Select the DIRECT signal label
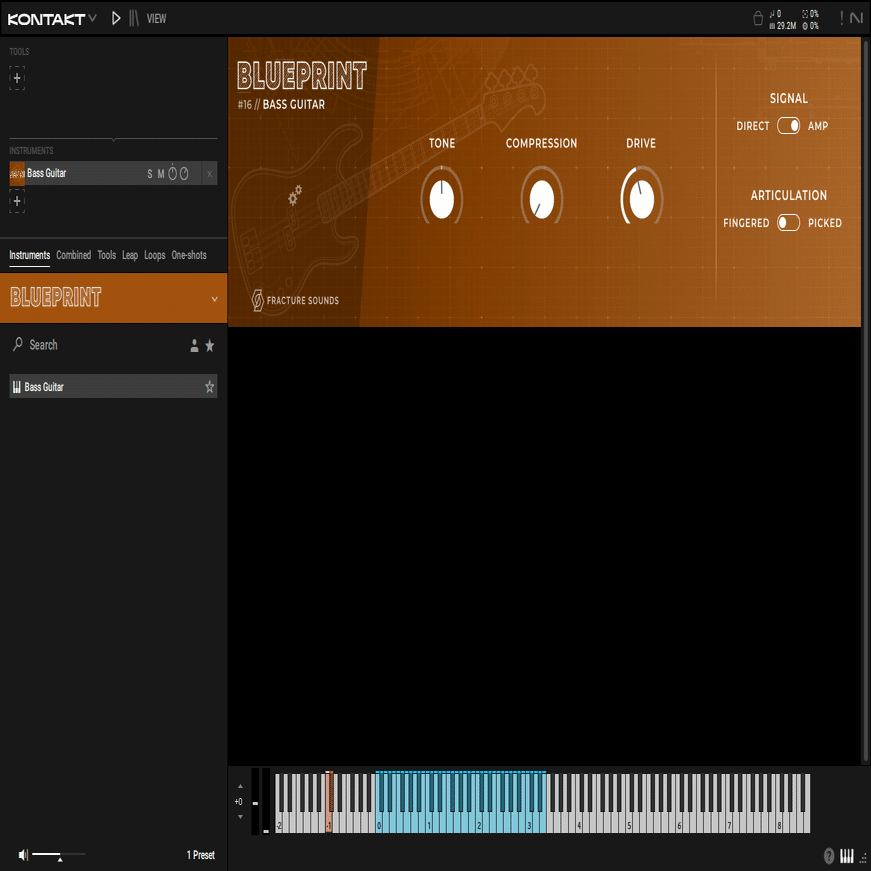Screen dimensions: 871x871 point(753,126)
